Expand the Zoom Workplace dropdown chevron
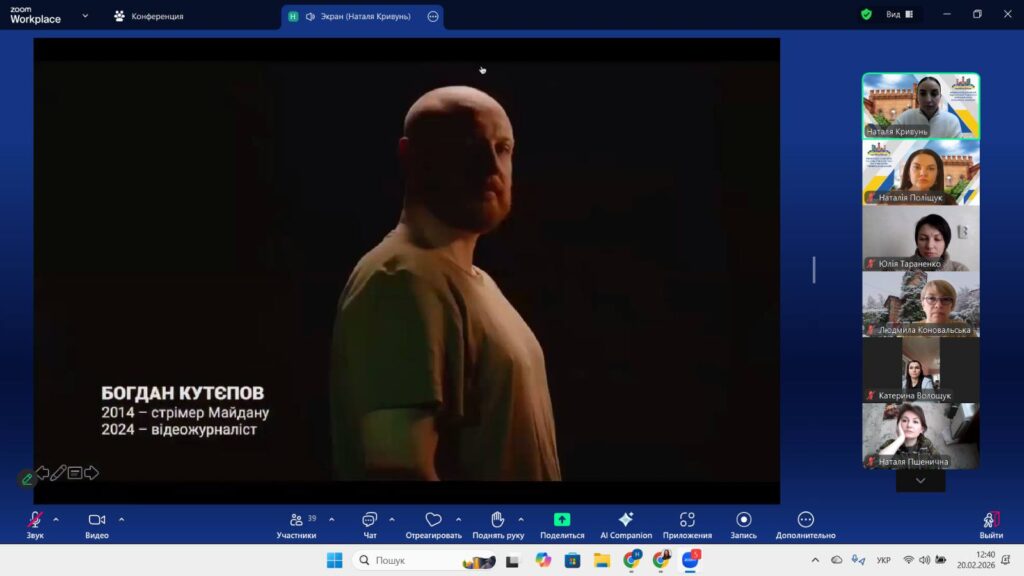1024x576 pixels. click(x=85, y=16)
